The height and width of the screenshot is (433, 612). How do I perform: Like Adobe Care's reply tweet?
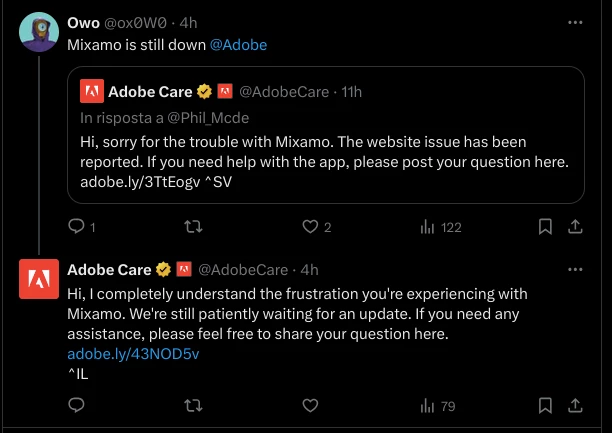310,405
